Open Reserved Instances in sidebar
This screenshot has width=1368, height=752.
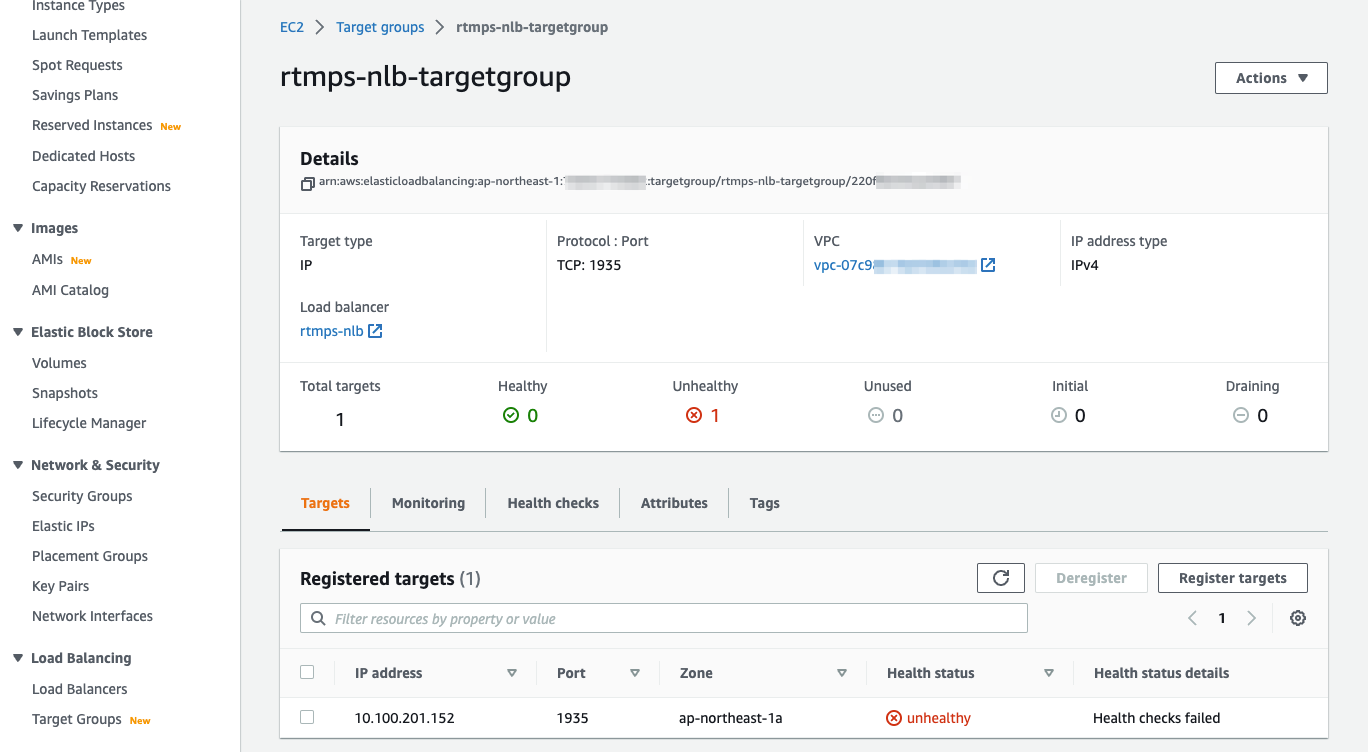[x=92, y=125]
